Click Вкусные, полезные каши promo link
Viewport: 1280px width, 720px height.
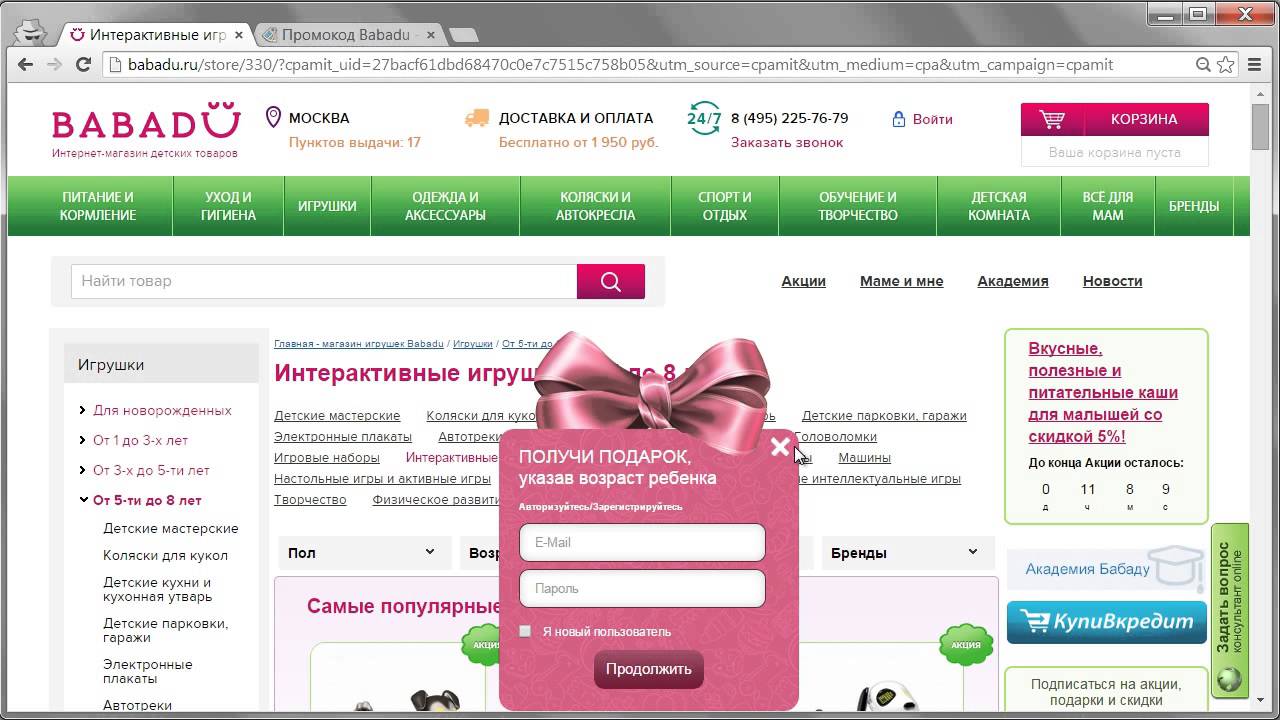1103,392
